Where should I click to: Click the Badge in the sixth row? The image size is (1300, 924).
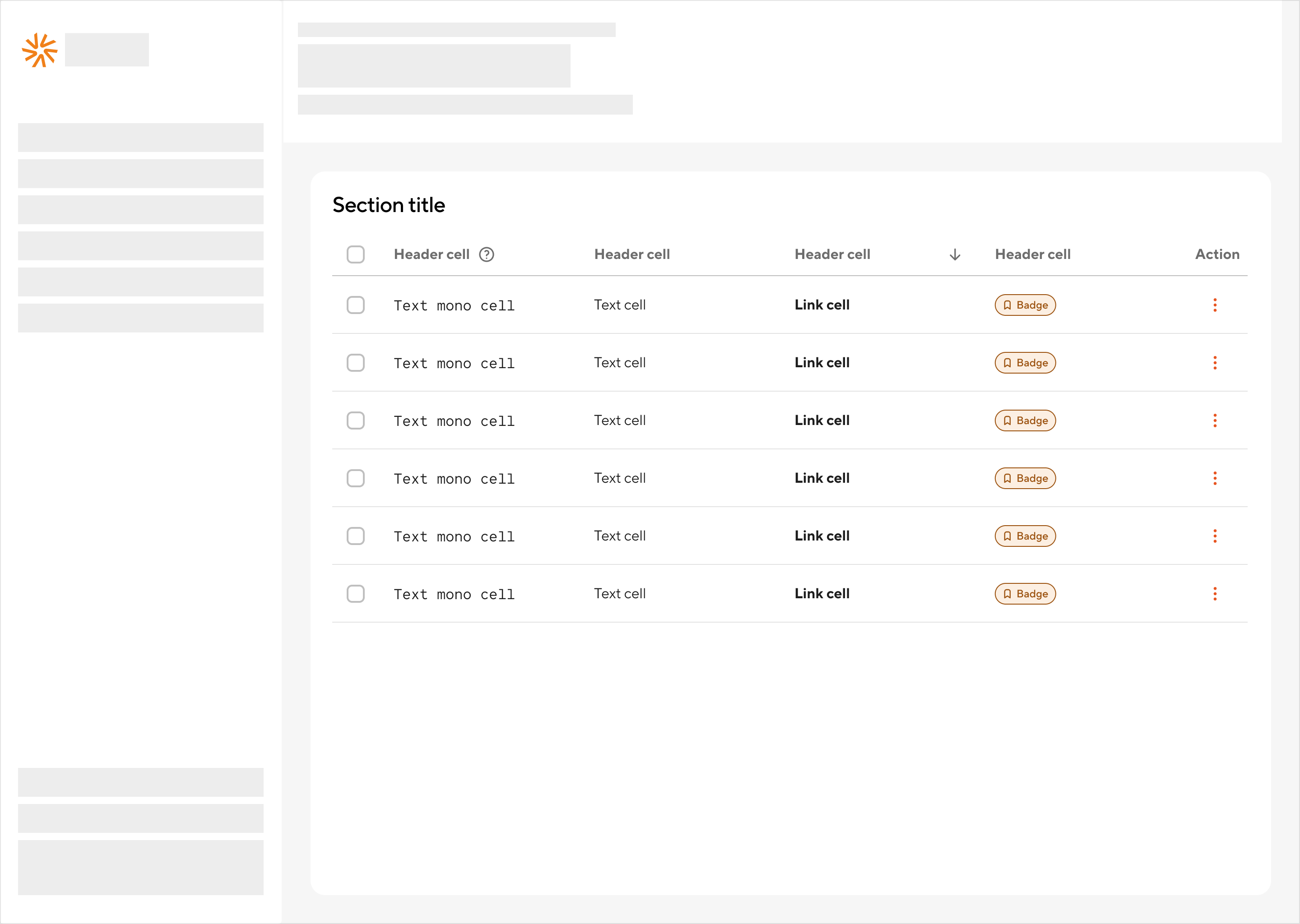point(1025,594)
